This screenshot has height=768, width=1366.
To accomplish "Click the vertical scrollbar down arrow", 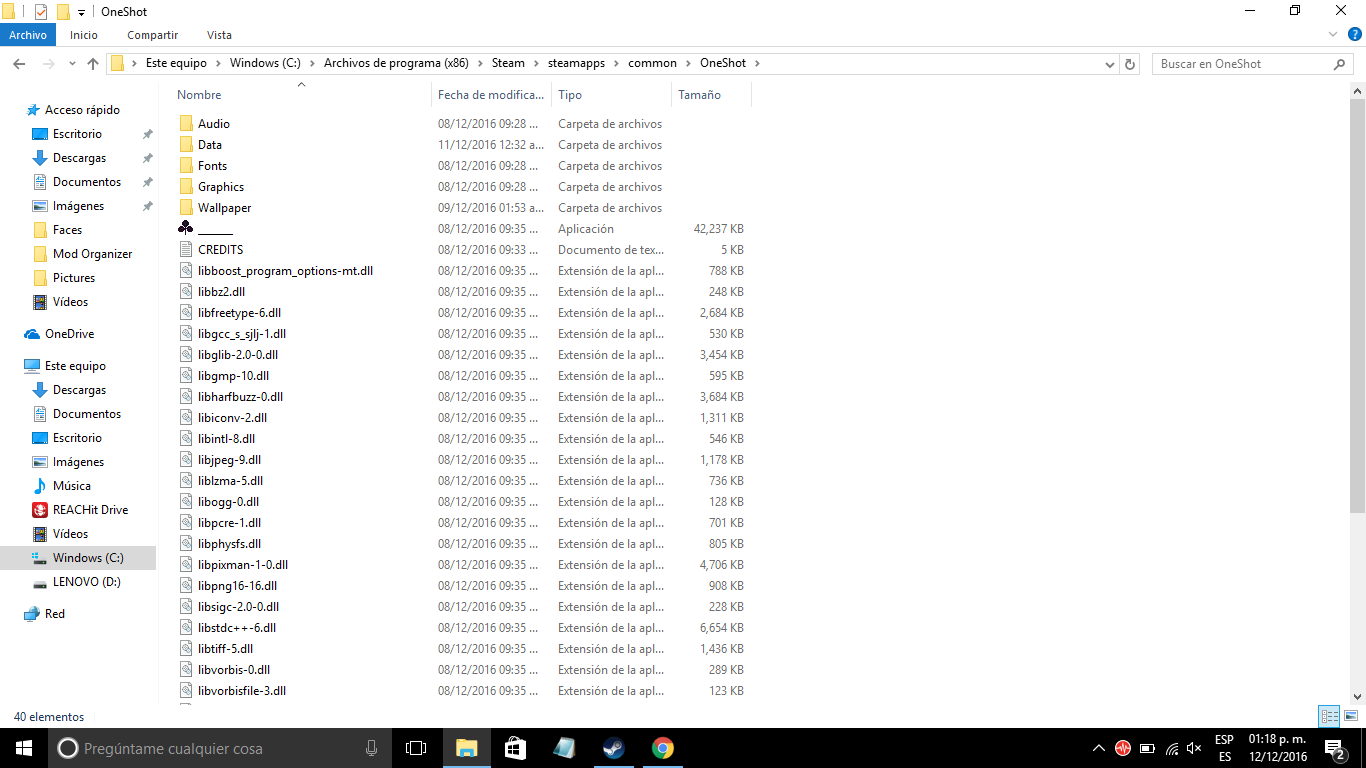I will pos(1358,696).
